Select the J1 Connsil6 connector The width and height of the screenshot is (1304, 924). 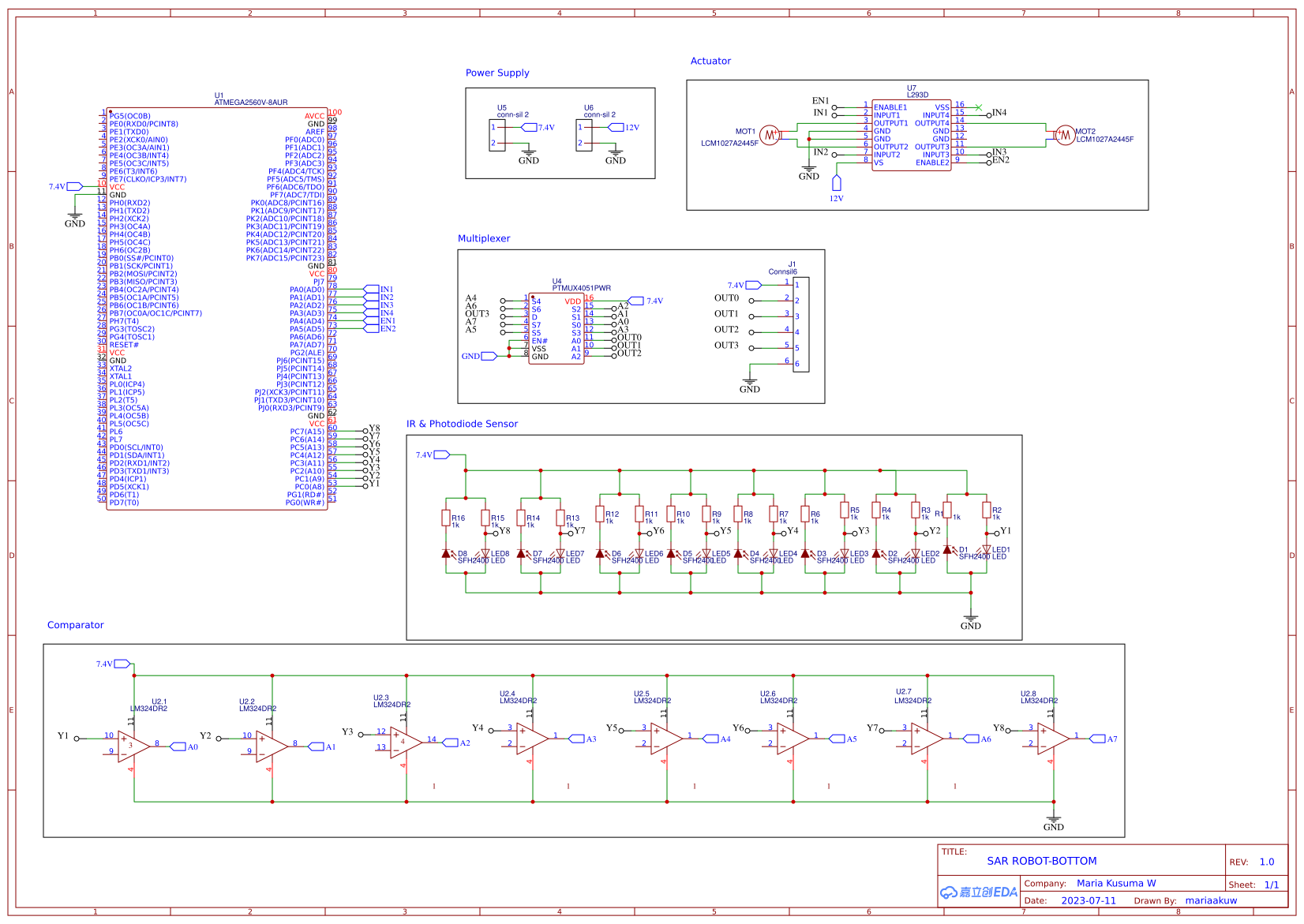[800, 324]
